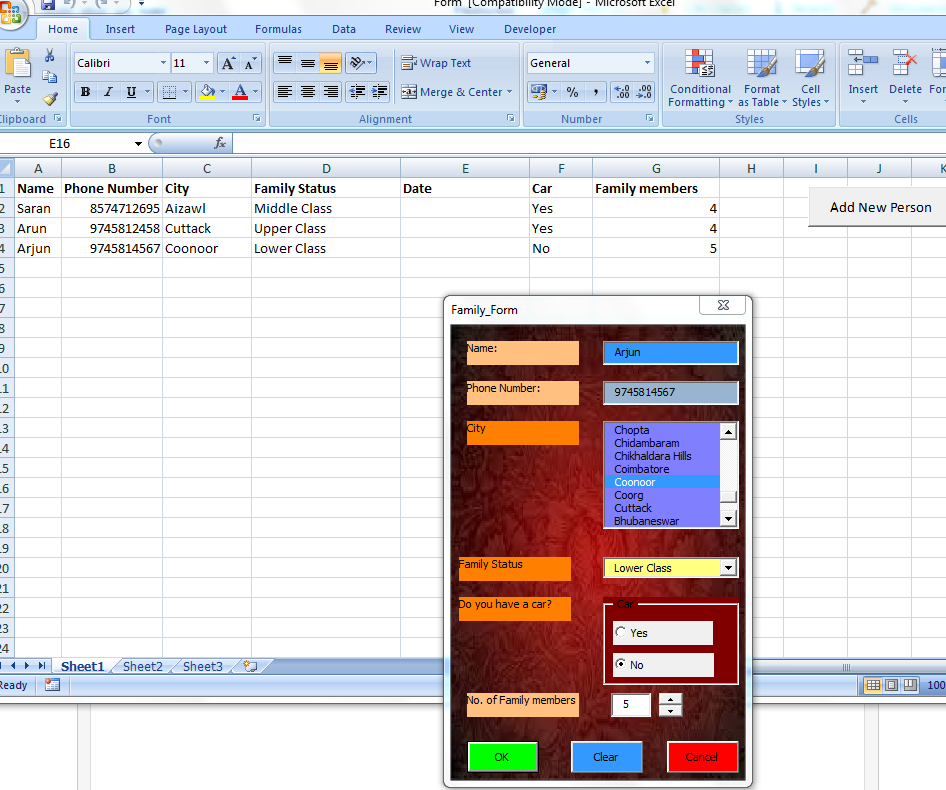Open the font name dropdown

pos(163,63)
